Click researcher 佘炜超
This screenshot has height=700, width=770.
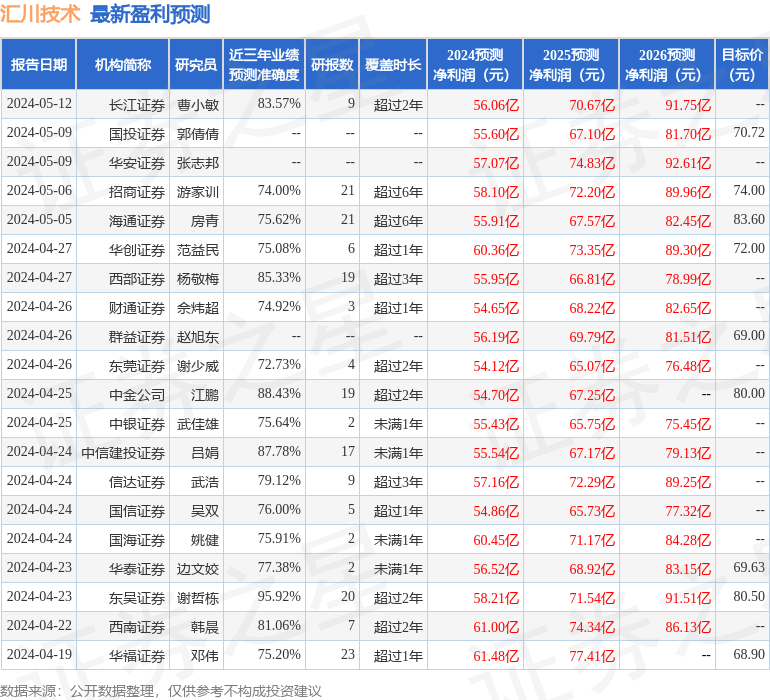198,308
